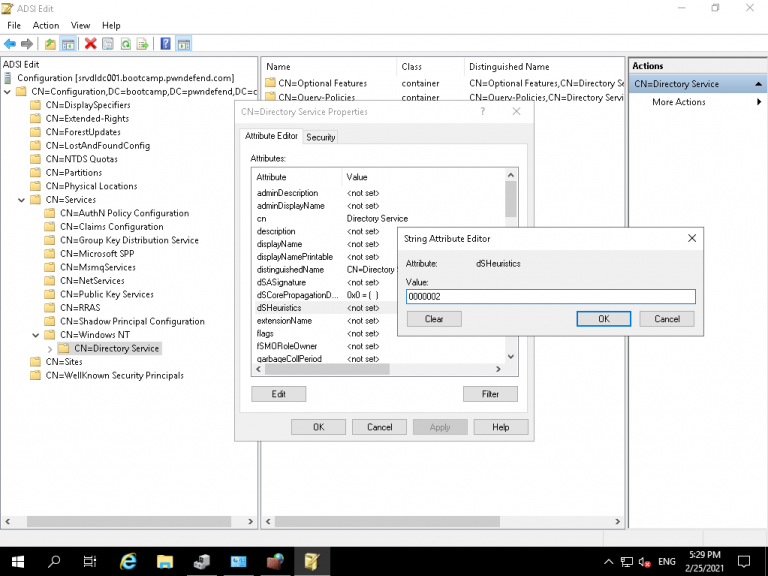Click inside the Value text field
Image resolution: width=768 pixels, height=576 pixels.
click(550, 297)
